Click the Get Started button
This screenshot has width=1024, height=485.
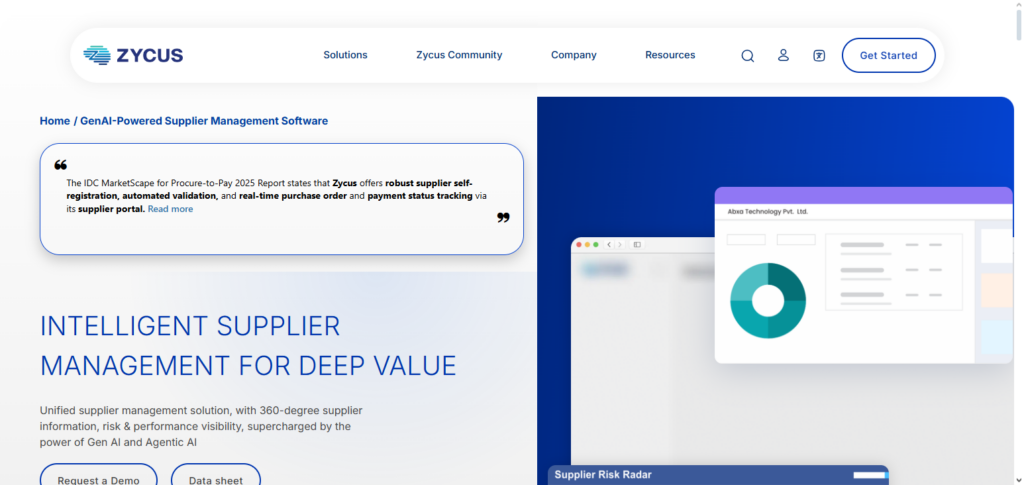888,55
